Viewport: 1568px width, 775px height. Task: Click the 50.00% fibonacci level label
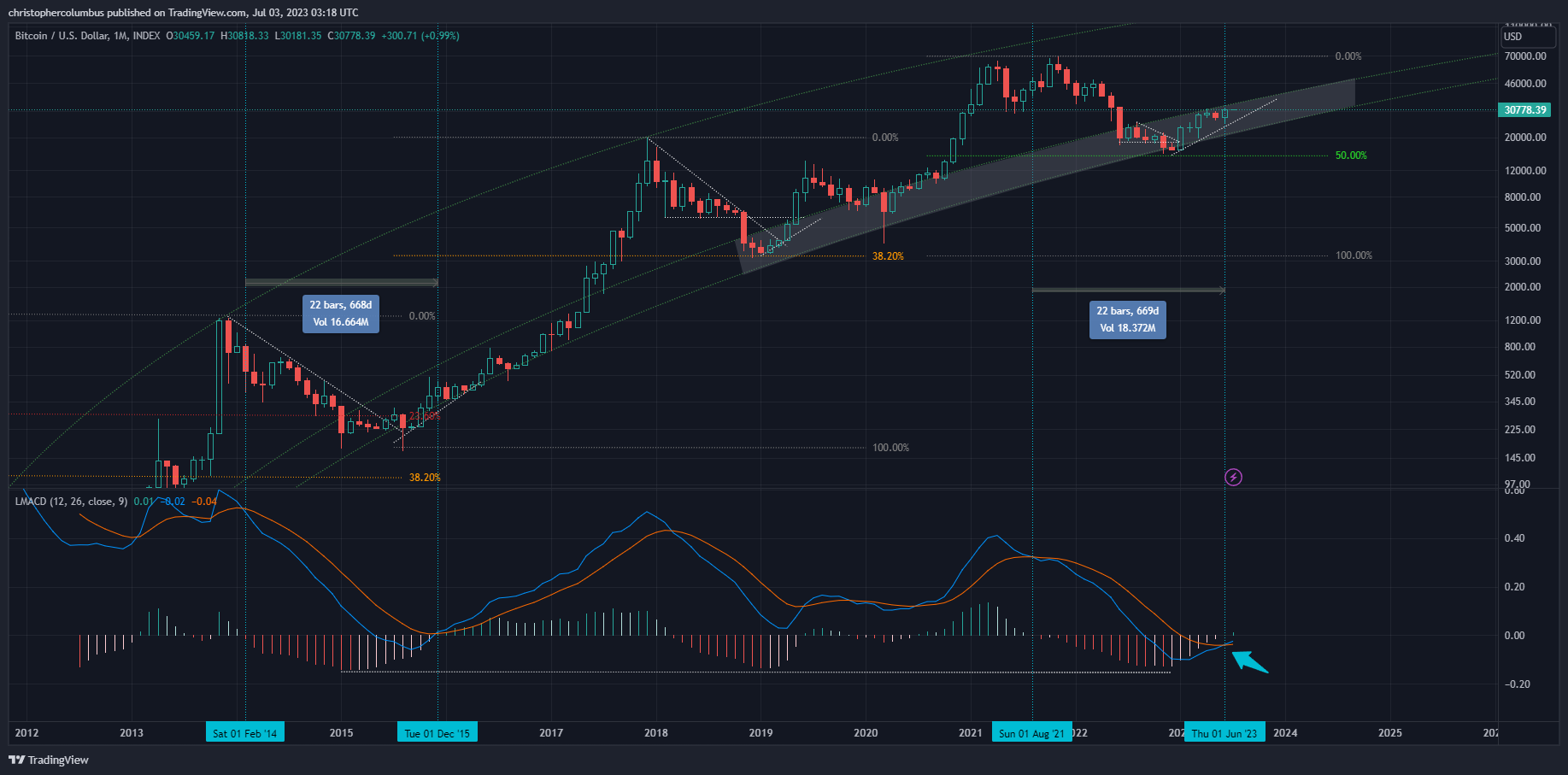(x=1350, y=155)
